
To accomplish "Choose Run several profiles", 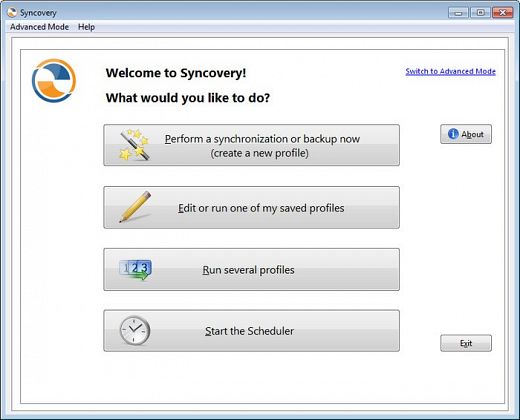I will pos(251,269).
